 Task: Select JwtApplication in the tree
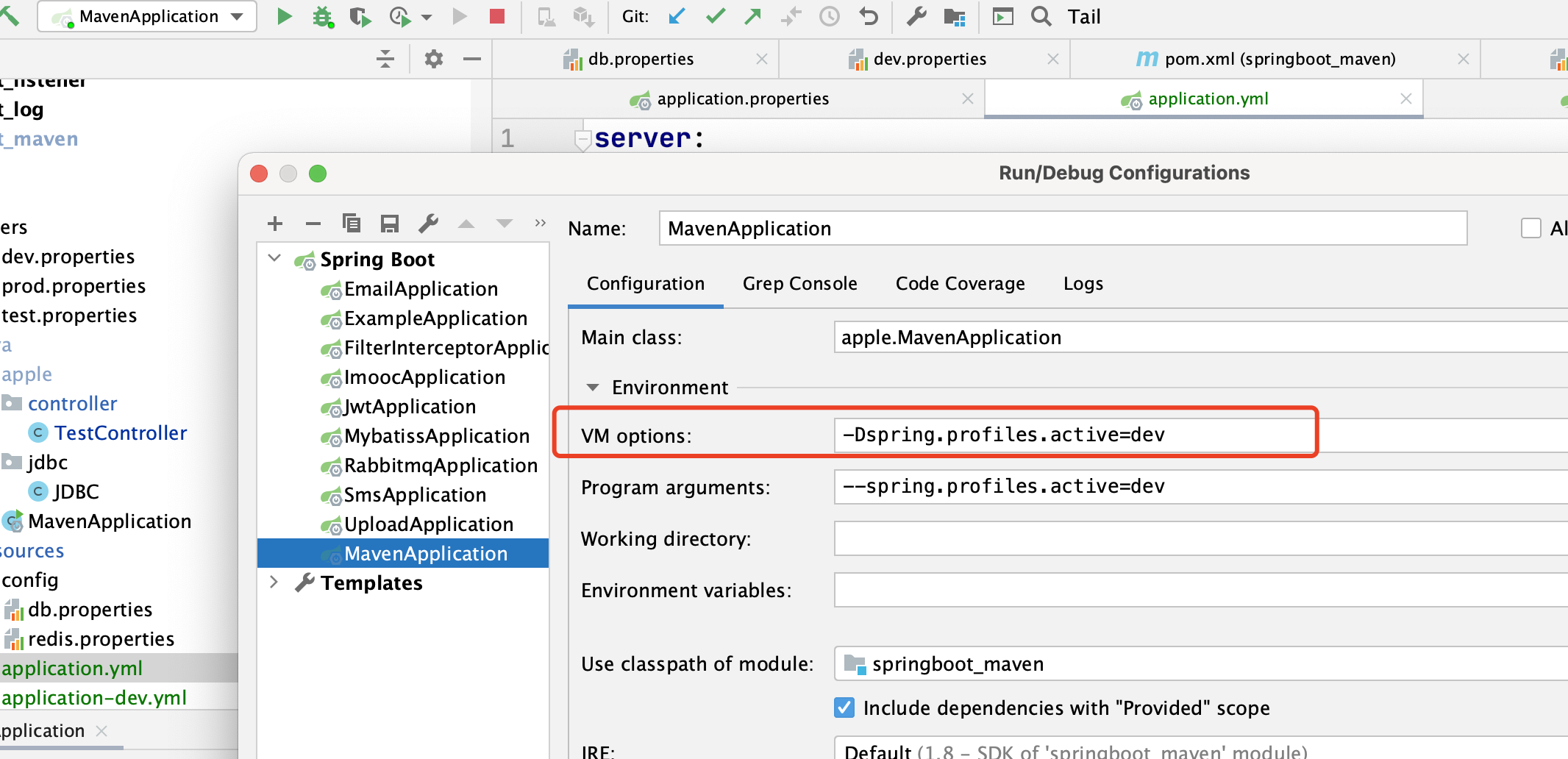point(409,407)
